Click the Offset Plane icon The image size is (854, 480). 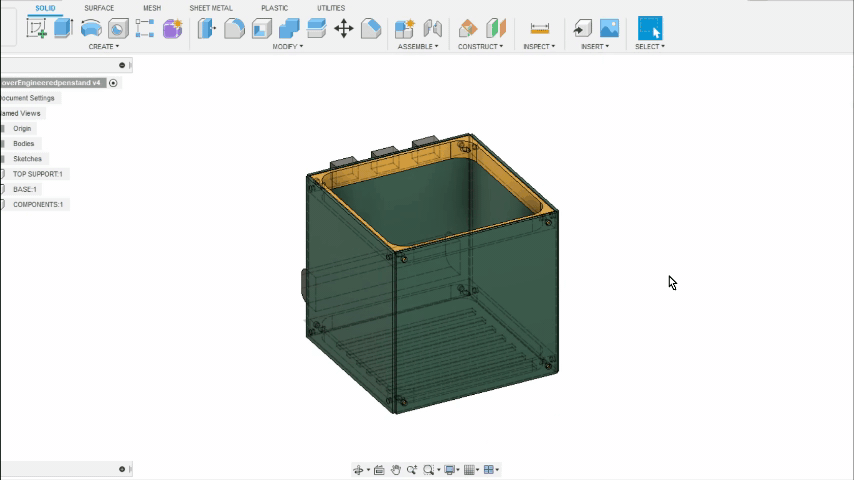467,28
